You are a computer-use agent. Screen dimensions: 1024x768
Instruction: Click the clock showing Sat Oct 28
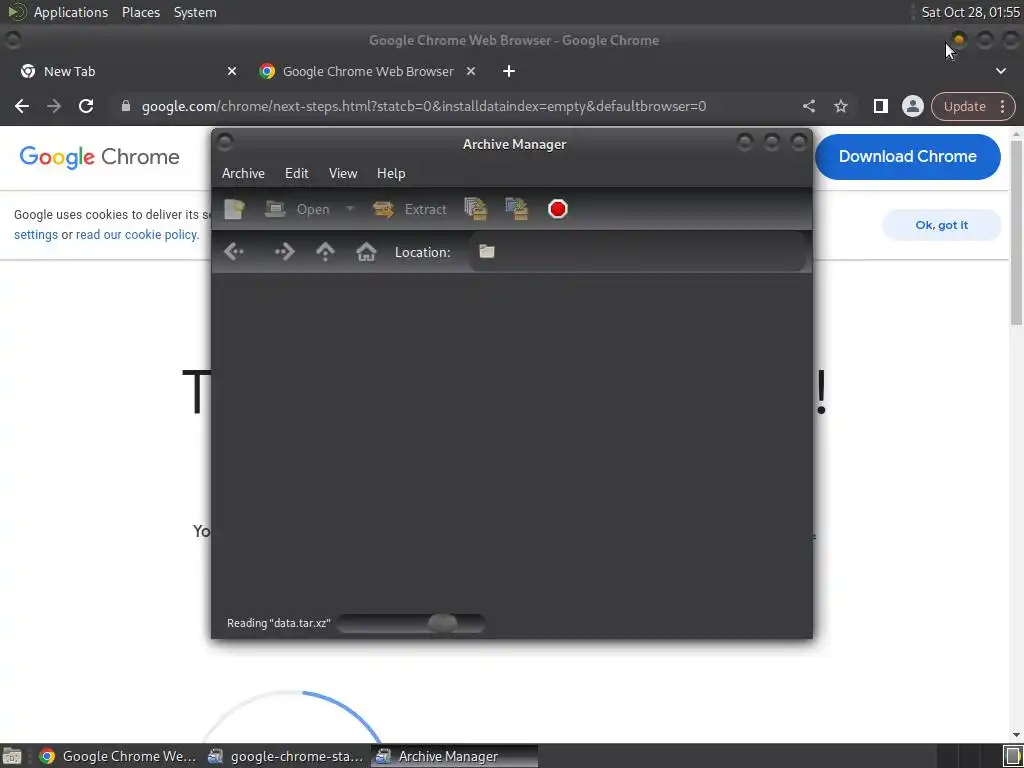click(970, 12)
